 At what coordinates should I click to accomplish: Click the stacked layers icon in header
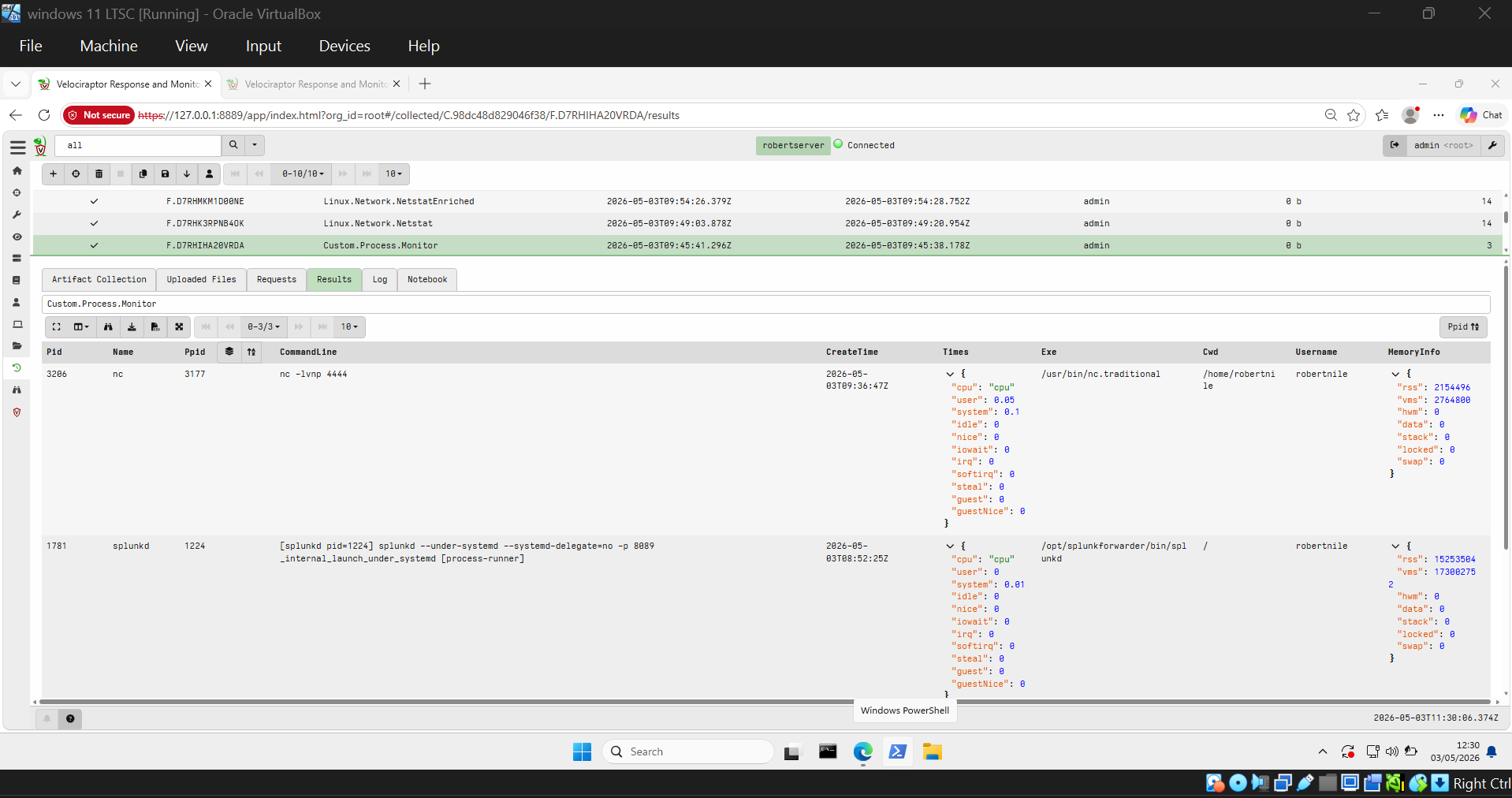tap(229, 352)
